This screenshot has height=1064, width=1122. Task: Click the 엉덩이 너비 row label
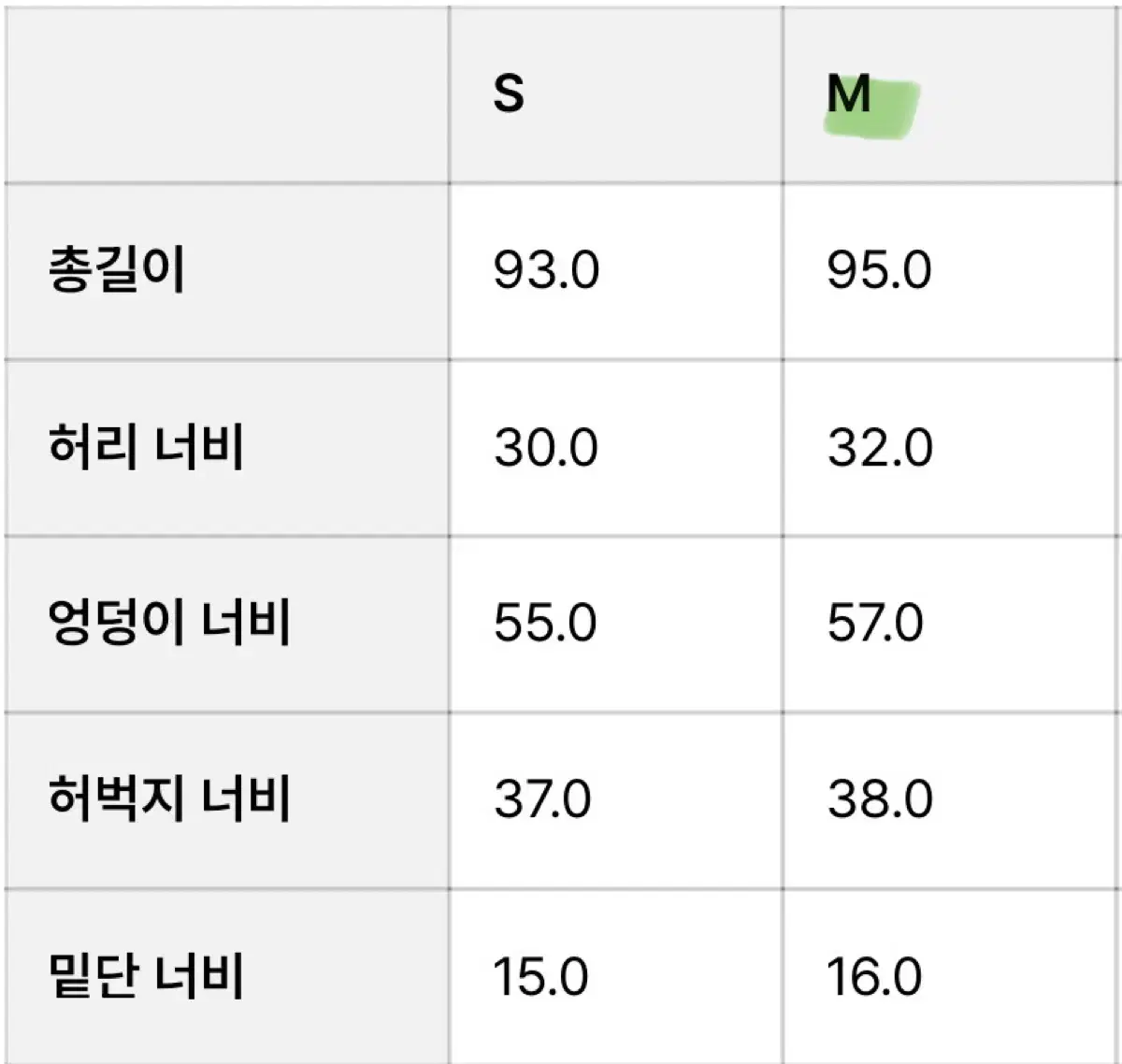click(169, 623)
